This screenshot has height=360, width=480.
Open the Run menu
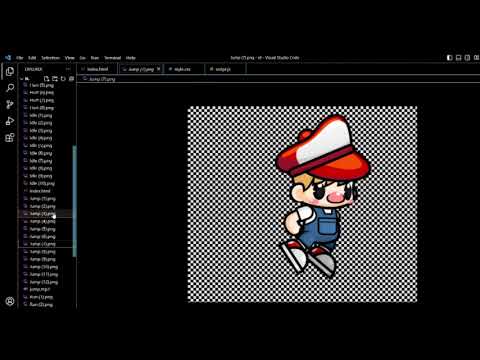coord(95,58)
